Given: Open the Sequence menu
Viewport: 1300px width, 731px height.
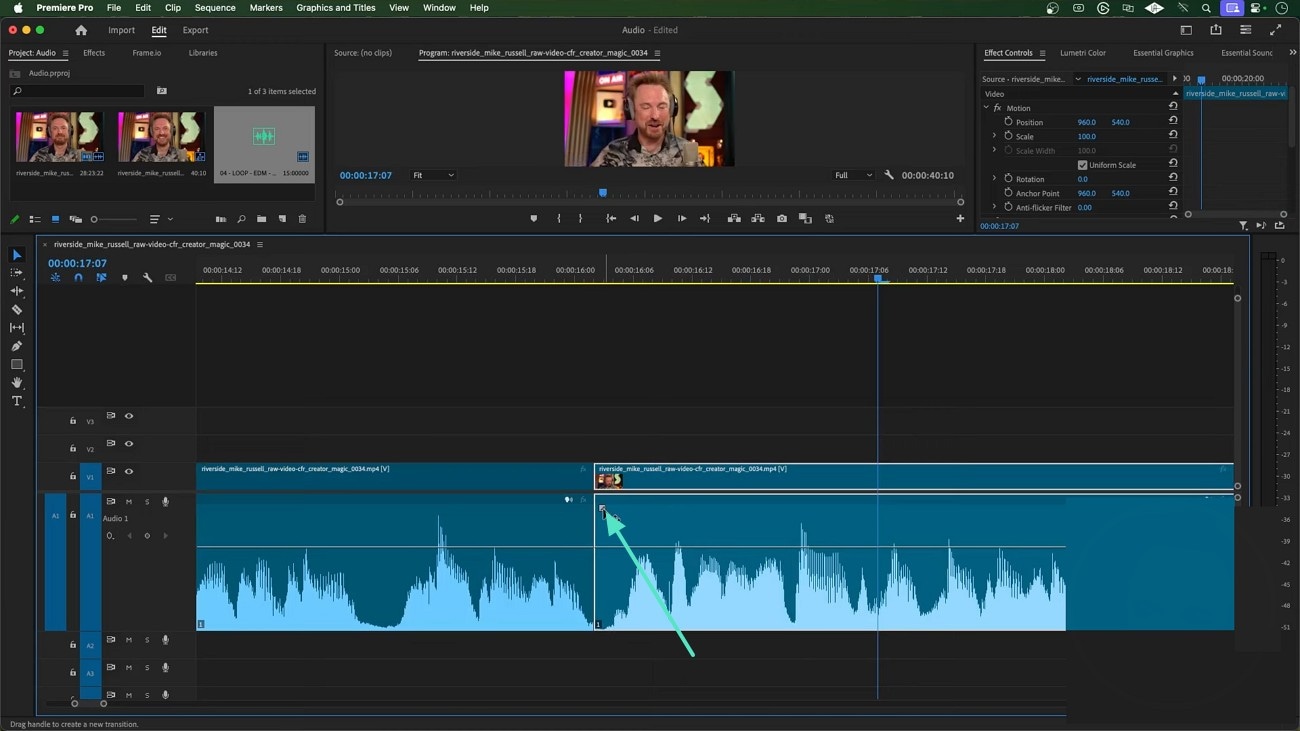Looking at the screenshot, I should tap(214, 8).
